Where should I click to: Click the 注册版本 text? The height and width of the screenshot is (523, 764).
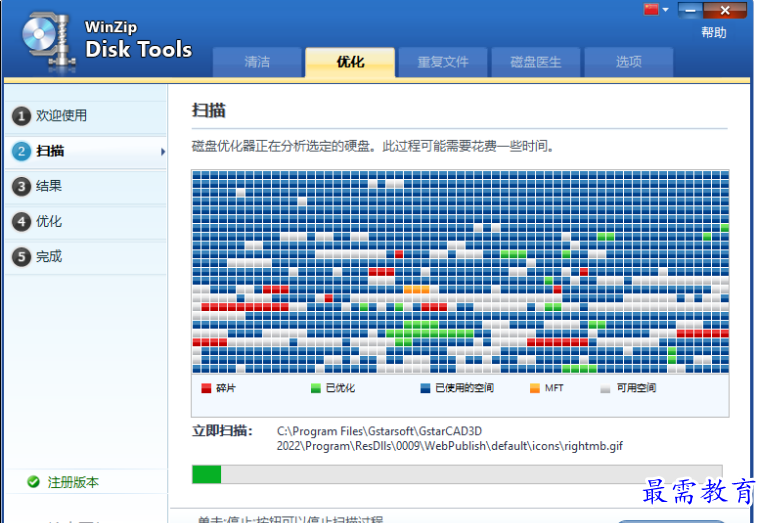[73, 482]
